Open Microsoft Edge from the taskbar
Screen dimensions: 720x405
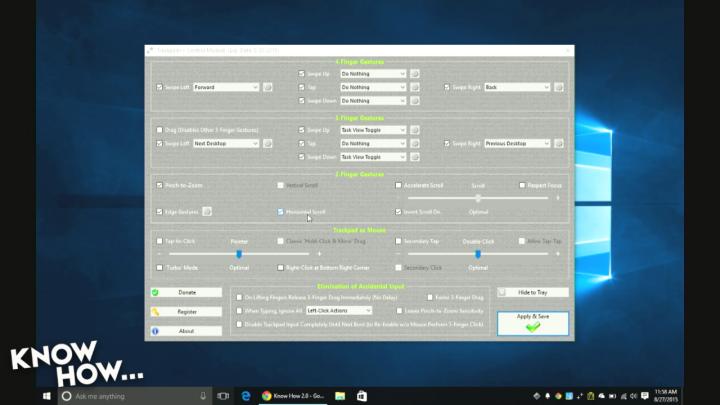tap(246, 396)
